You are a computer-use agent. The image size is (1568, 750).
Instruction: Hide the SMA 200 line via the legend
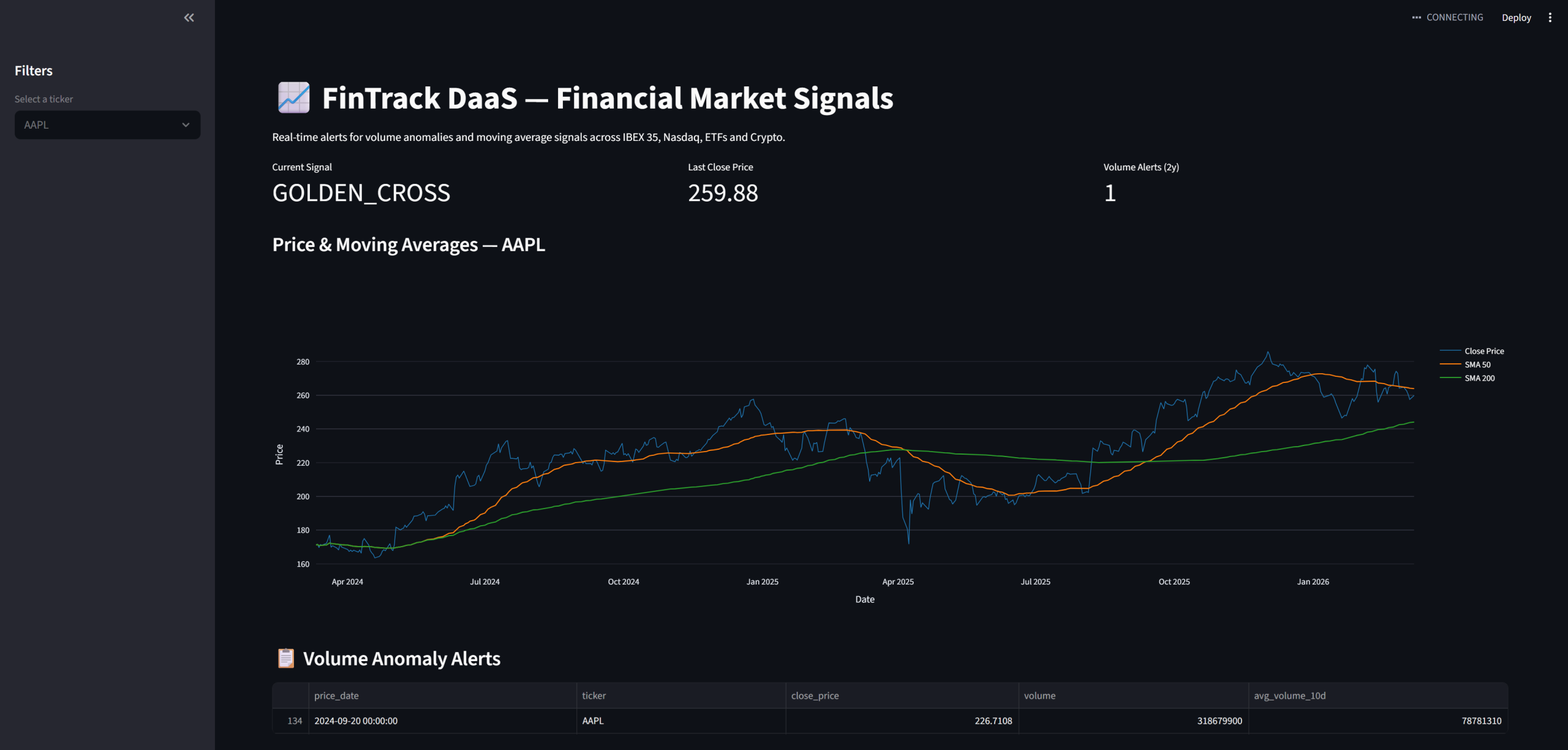[x=1479, y=378]
